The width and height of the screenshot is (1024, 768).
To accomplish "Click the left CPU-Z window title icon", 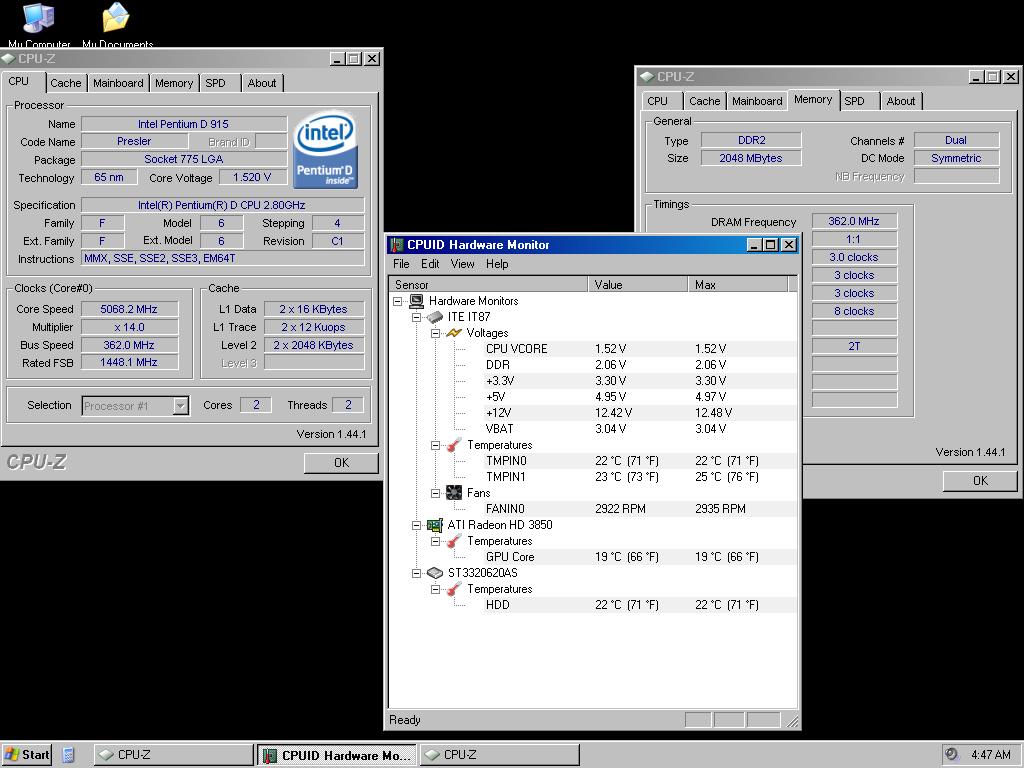I will [8, 59].
